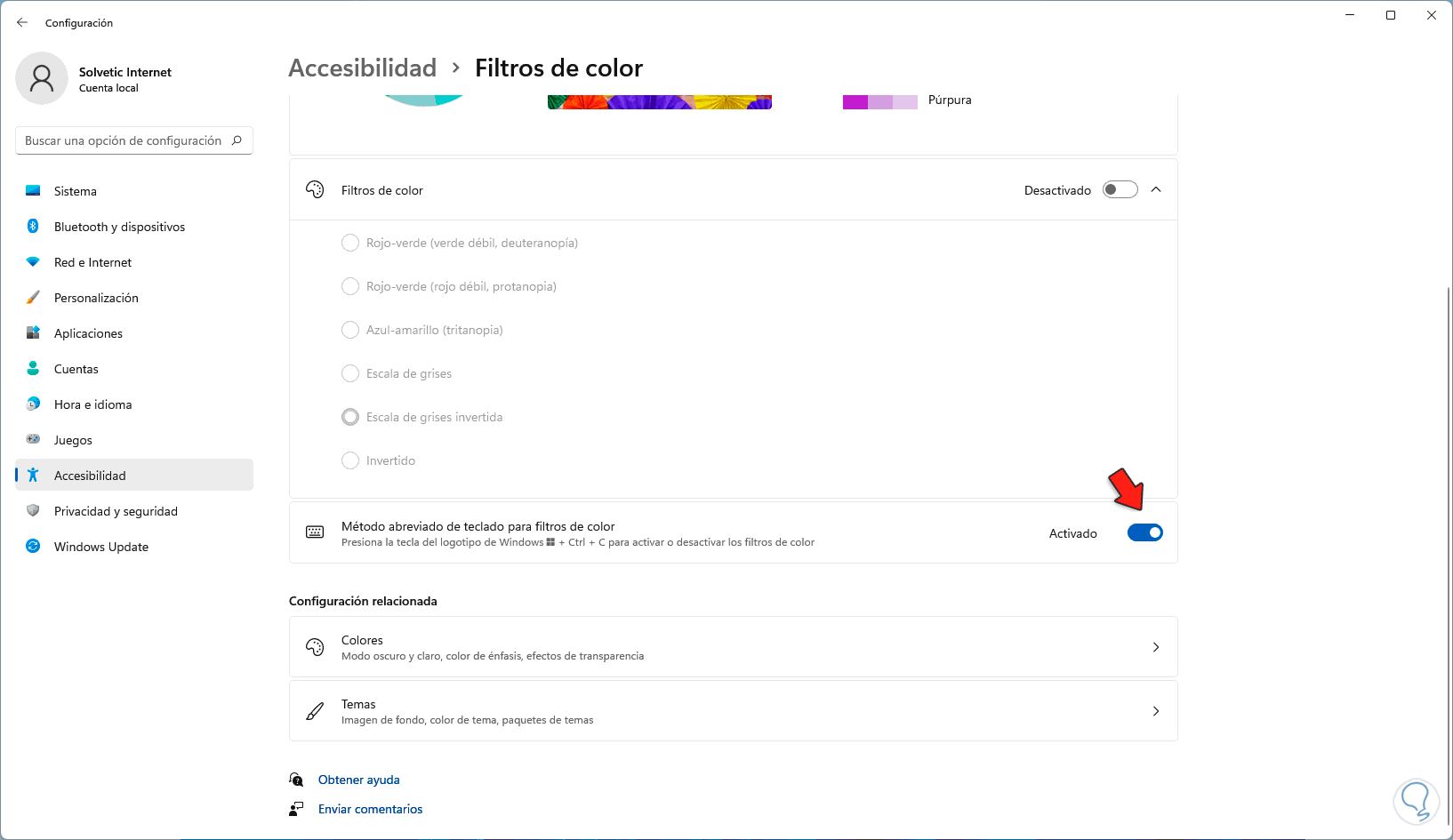Click the back arrow icon
This screenshot has height=840, width=1453.
pos(22,22)
